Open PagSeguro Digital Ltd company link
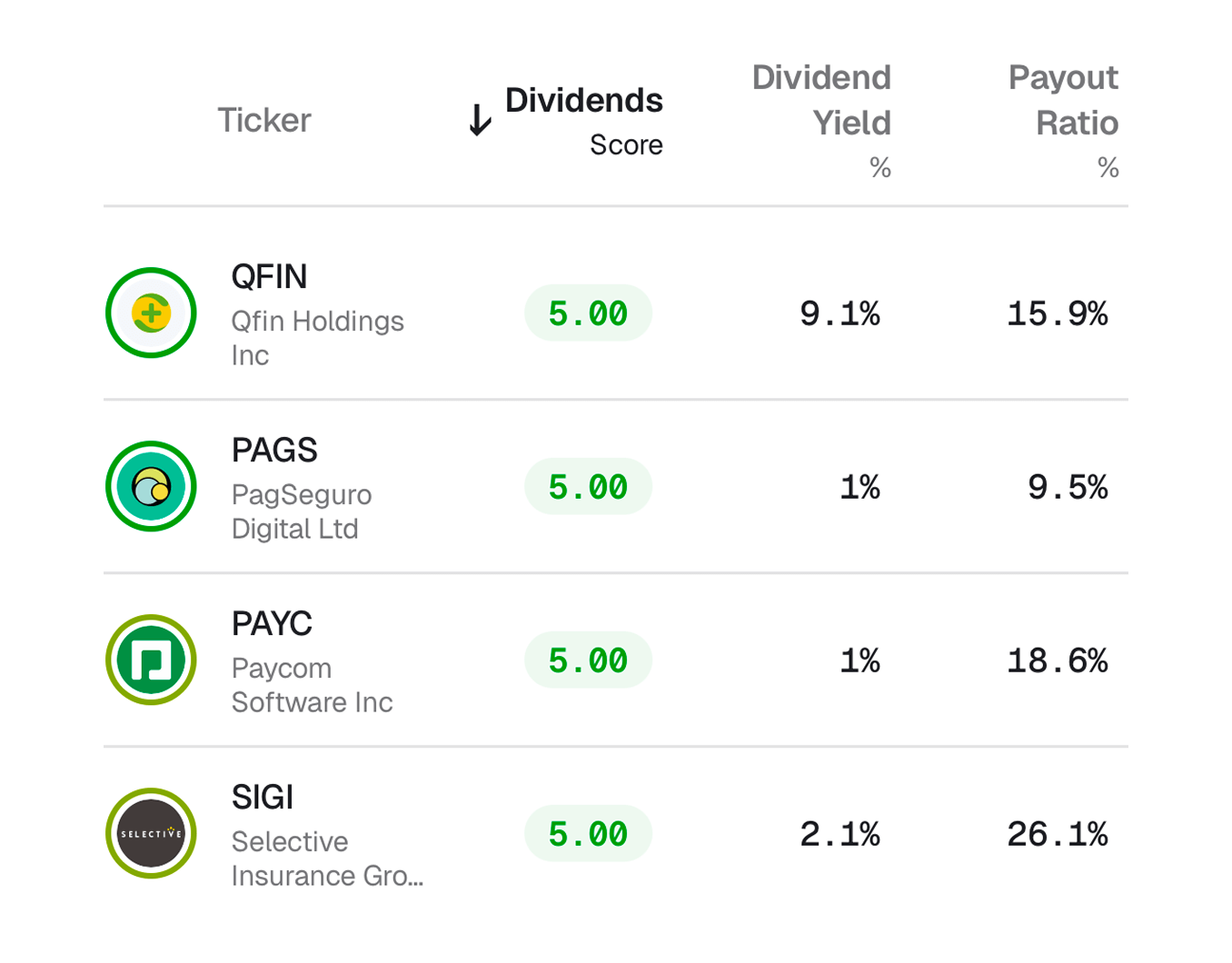The width and height of the screenshot is (1232, 963). (301, 511)
